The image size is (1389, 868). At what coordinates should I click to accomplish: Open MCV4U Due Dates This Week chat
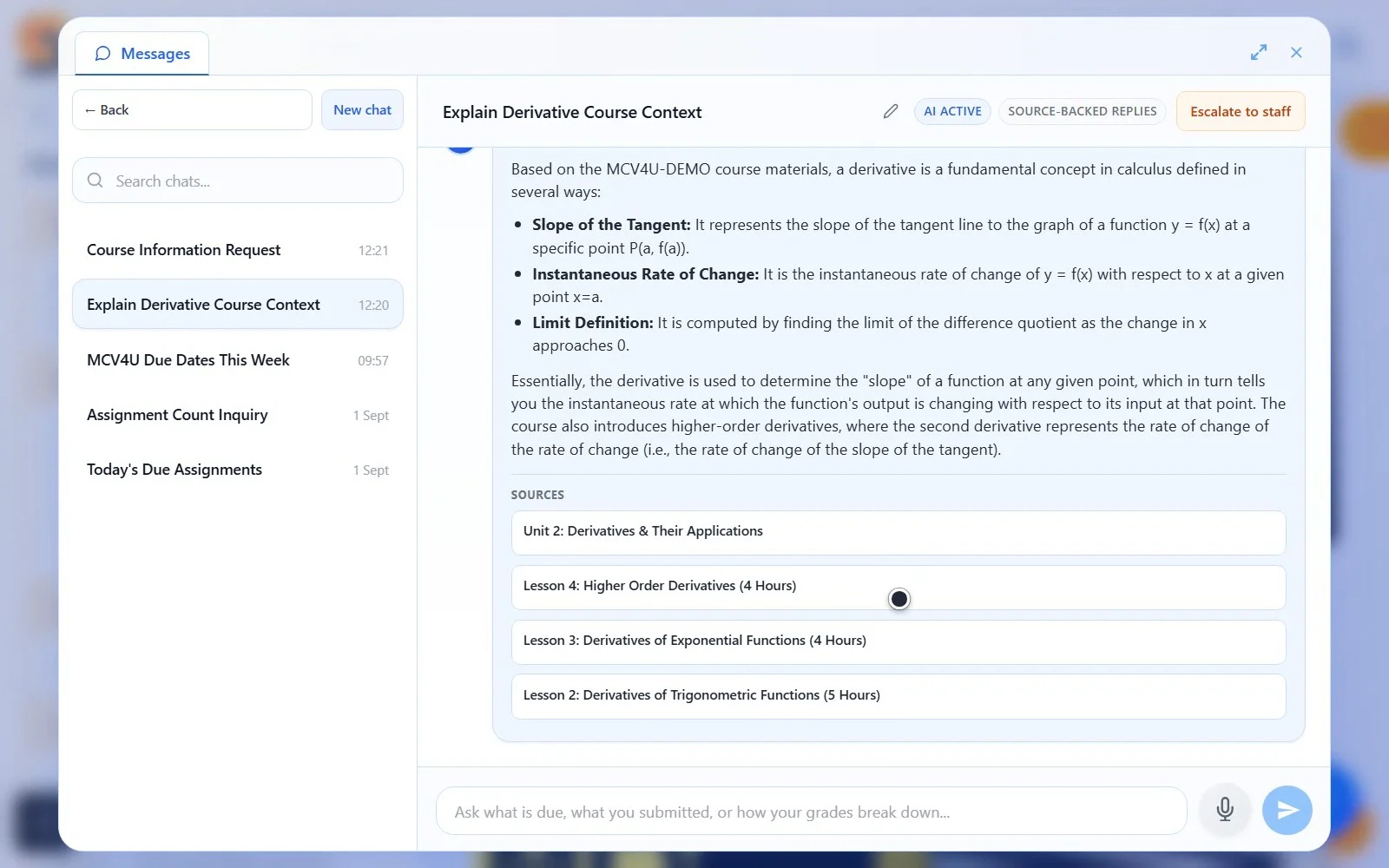point(238,360)
